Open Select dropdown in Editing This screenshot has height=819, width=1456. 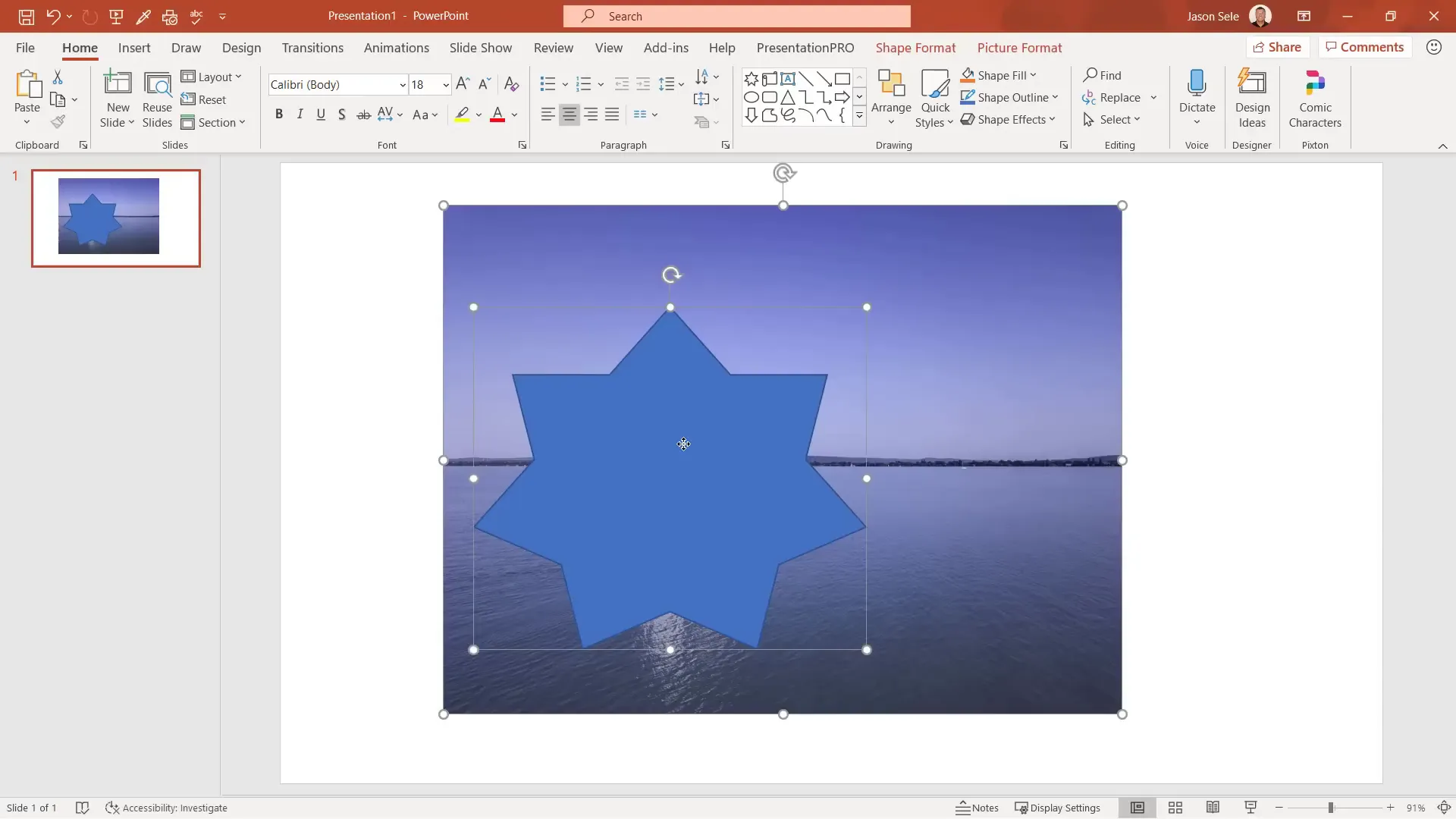[1112, 119]
